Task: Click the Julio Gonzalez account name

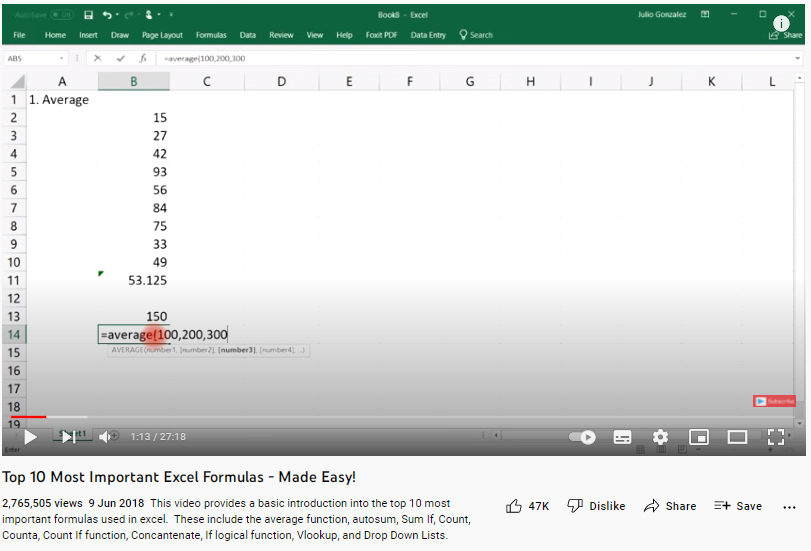Action: (x=662, y=14)
